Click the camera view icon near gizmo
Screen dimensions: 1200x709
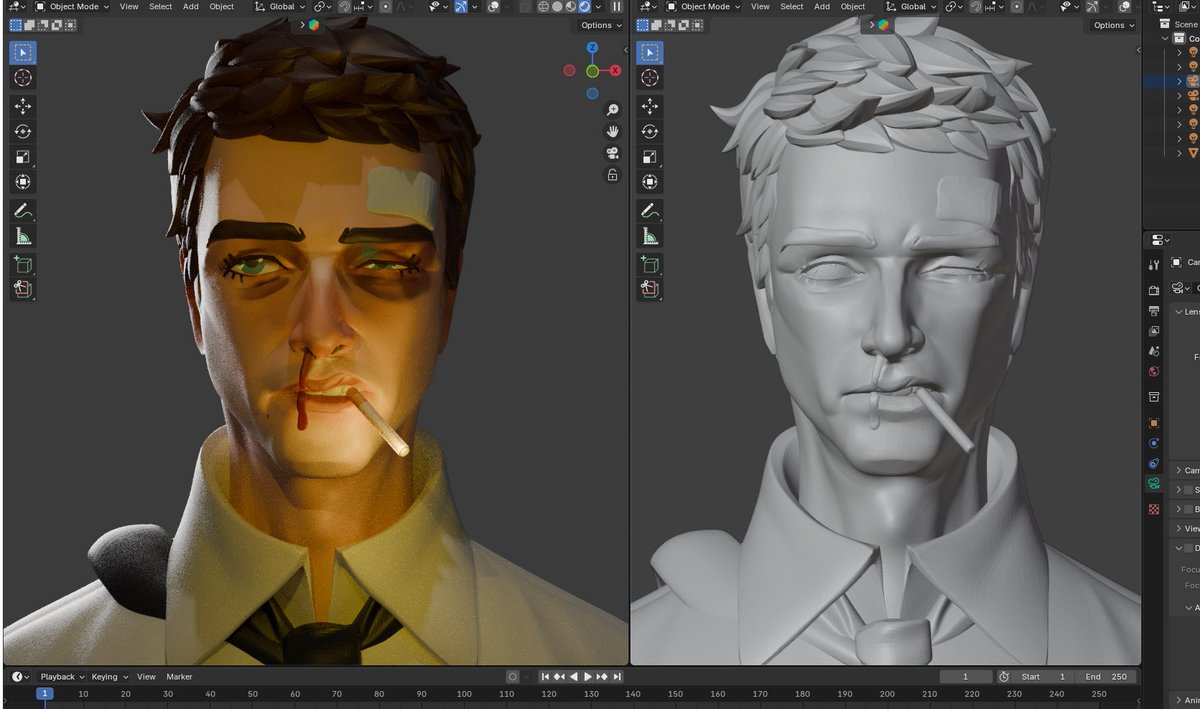612,152
